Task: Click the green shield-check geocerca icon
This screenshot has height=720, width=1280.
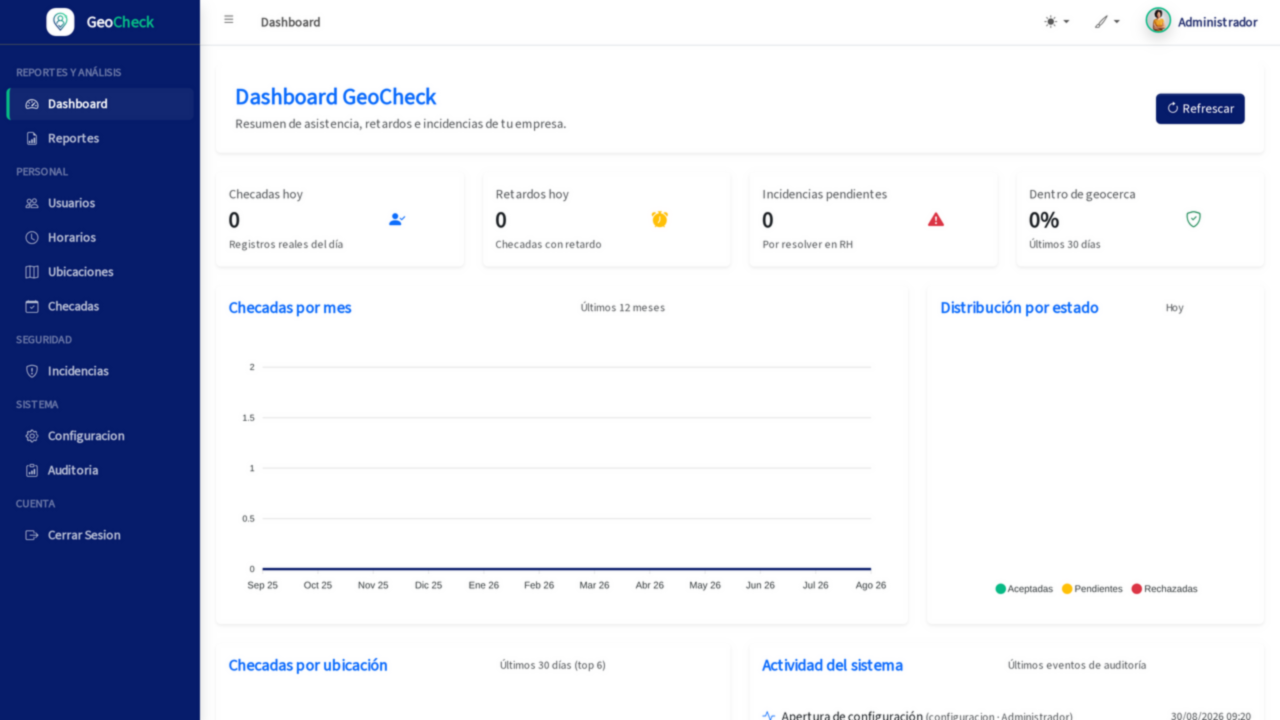Action: pos(1193,219)
